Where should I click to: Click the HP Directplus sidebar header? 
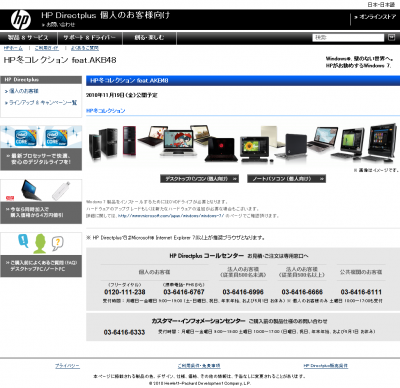pyautogui.click(x=41, y=80)
